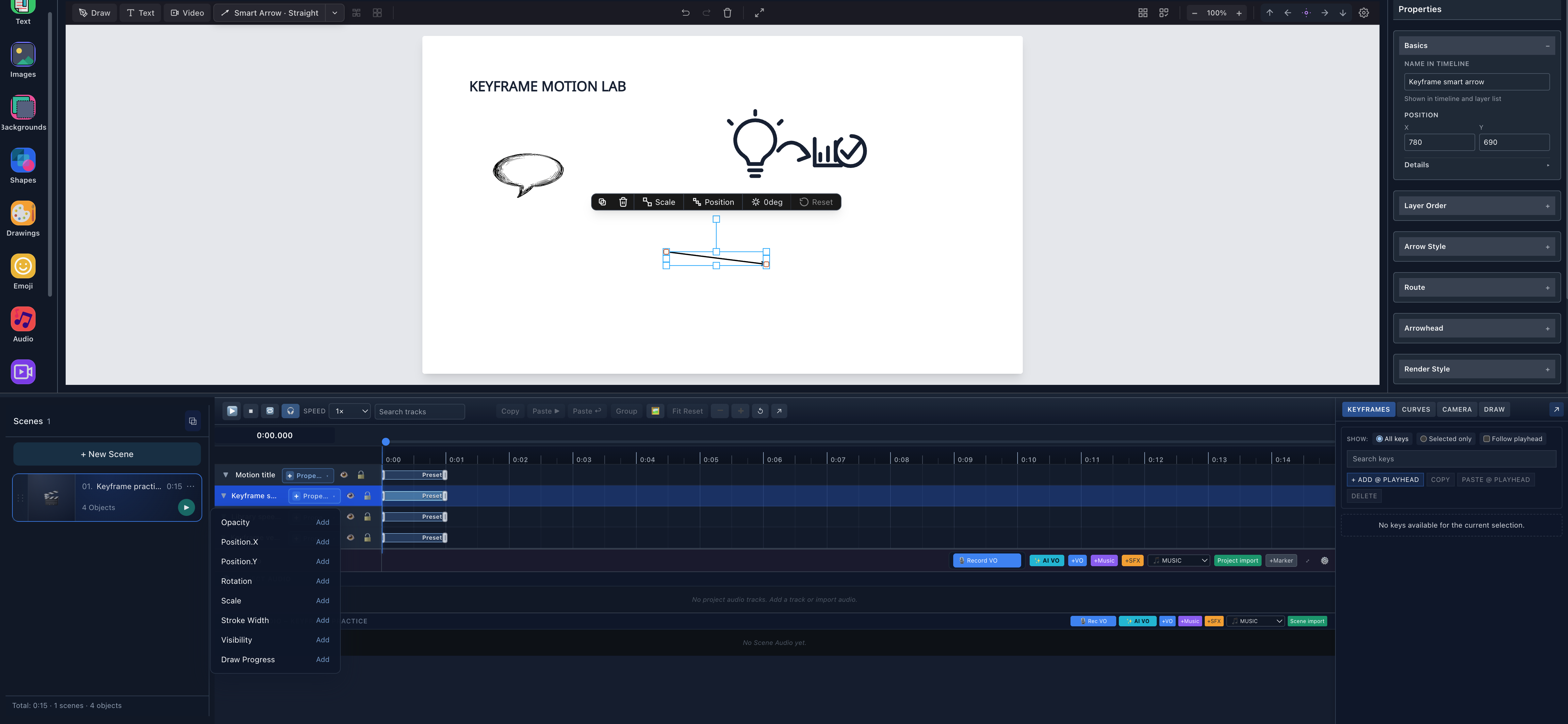
Task: Toggle fullscreen canvas expand icon
Action: click(759, 13)
